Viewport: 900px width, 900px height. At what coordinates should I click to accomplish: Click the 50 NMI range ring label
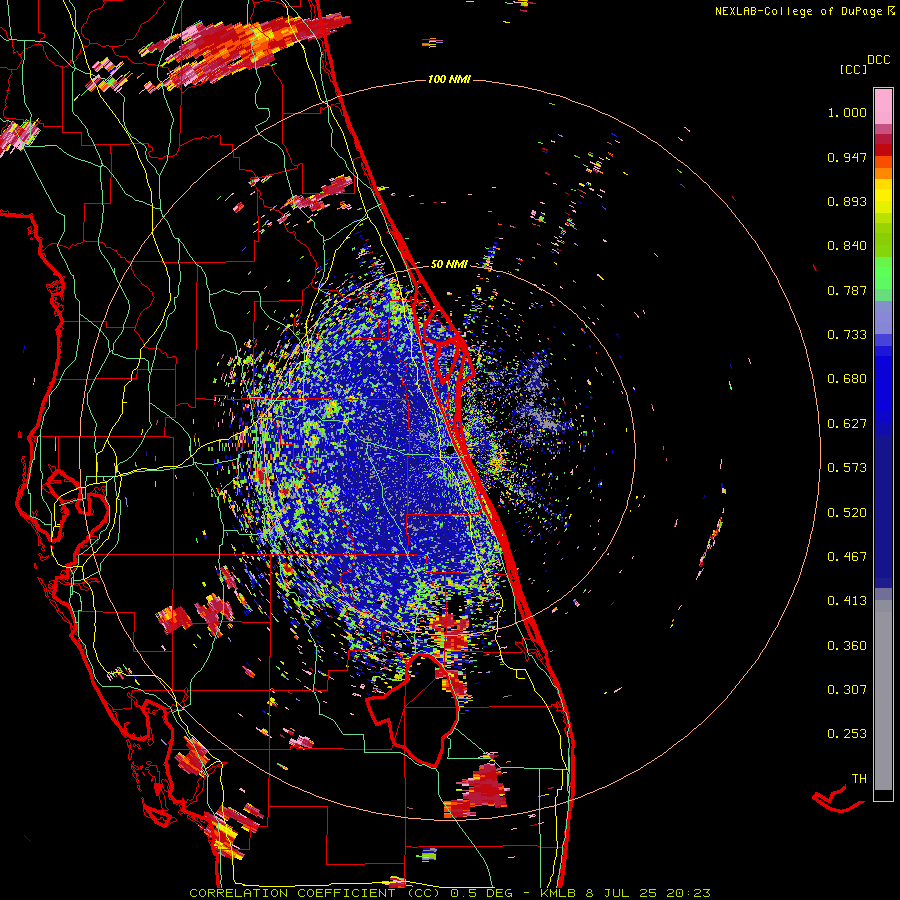[449, 264]
